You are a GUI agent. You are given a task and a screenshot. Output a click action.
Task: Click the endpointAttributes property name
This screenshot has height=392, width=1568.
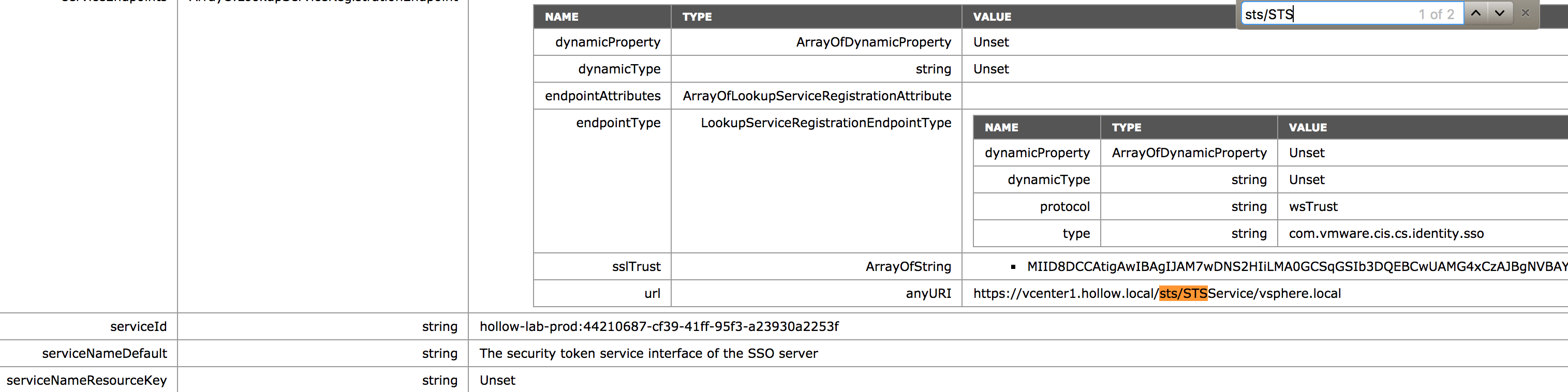pos(602,96)
